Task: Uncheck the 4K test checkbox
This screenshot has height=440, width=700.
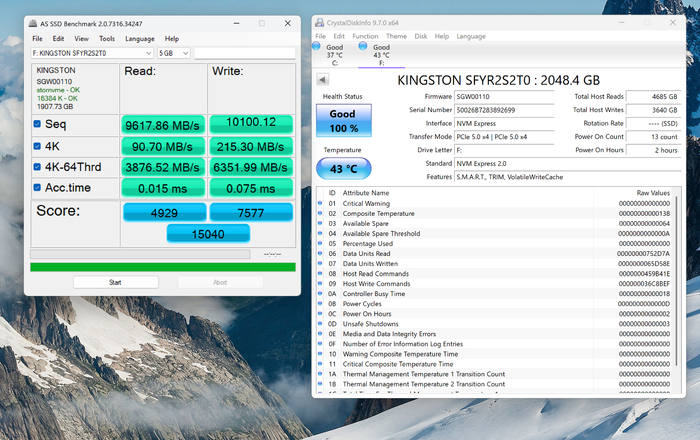Action: pos(38,146)
